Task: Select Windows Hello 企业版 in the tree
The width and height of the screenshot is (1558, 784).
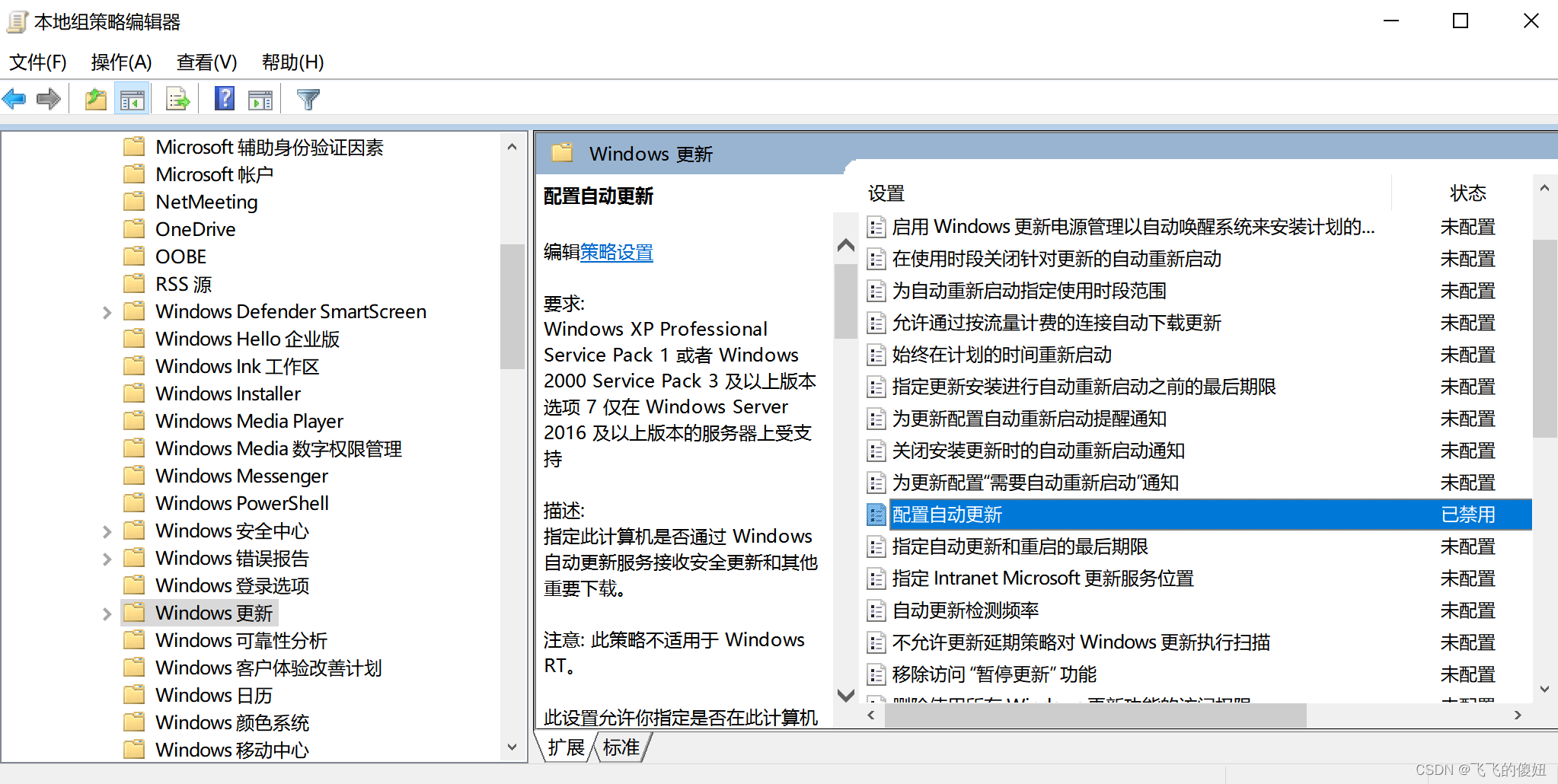Action: pos(247,339)
